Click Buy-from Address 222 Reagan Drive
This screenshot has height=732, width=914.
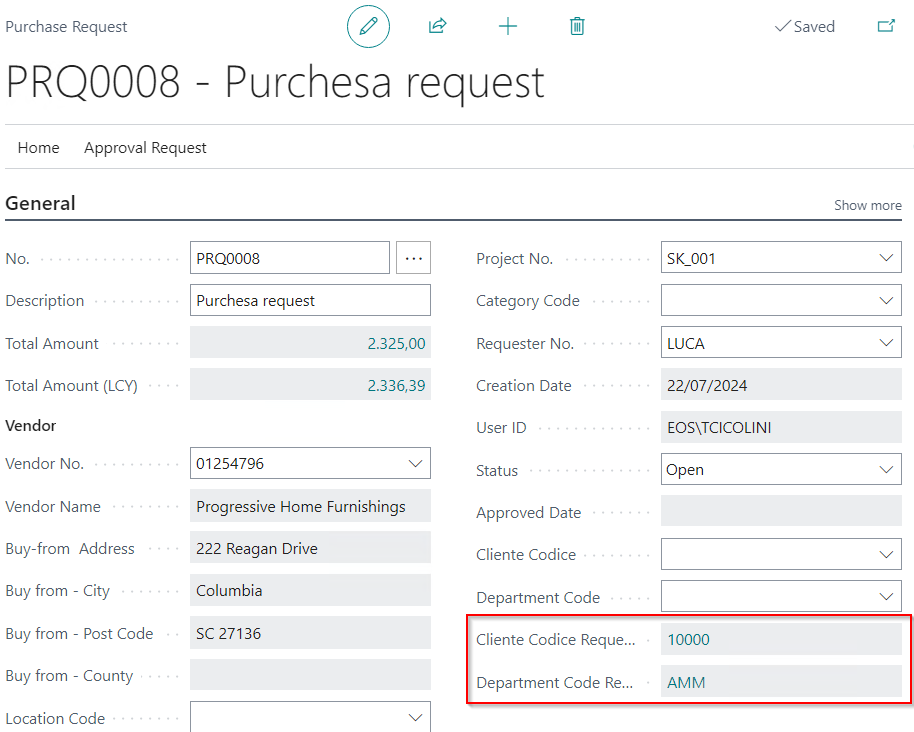pos(310,548)
